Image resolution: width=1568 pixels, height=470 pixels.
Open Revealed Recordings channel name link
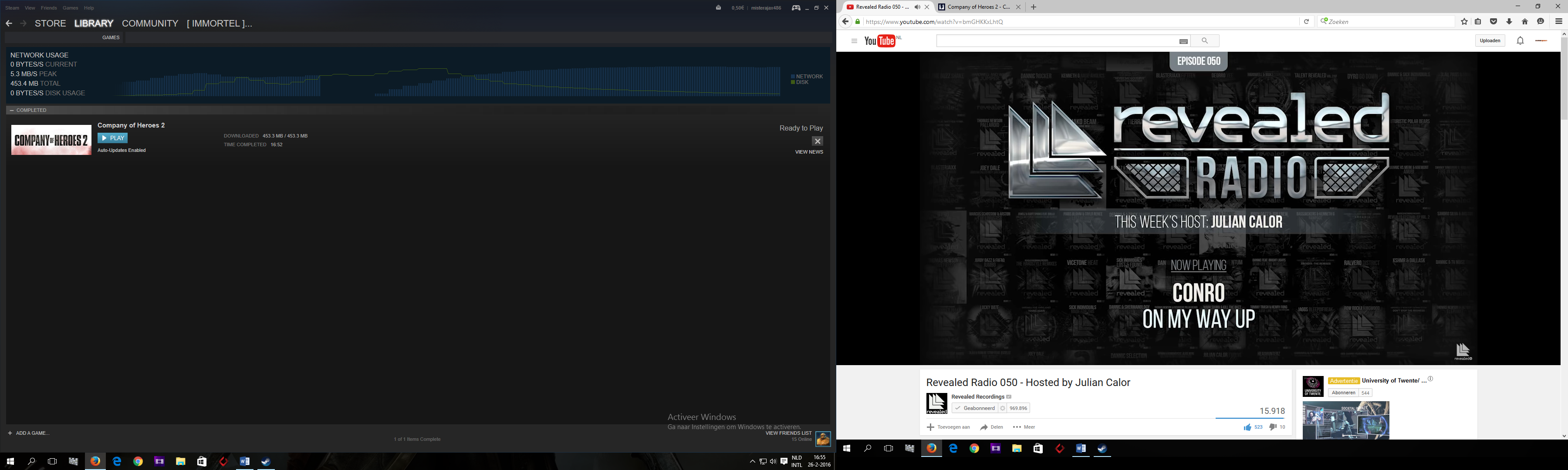tap(977, 396)
